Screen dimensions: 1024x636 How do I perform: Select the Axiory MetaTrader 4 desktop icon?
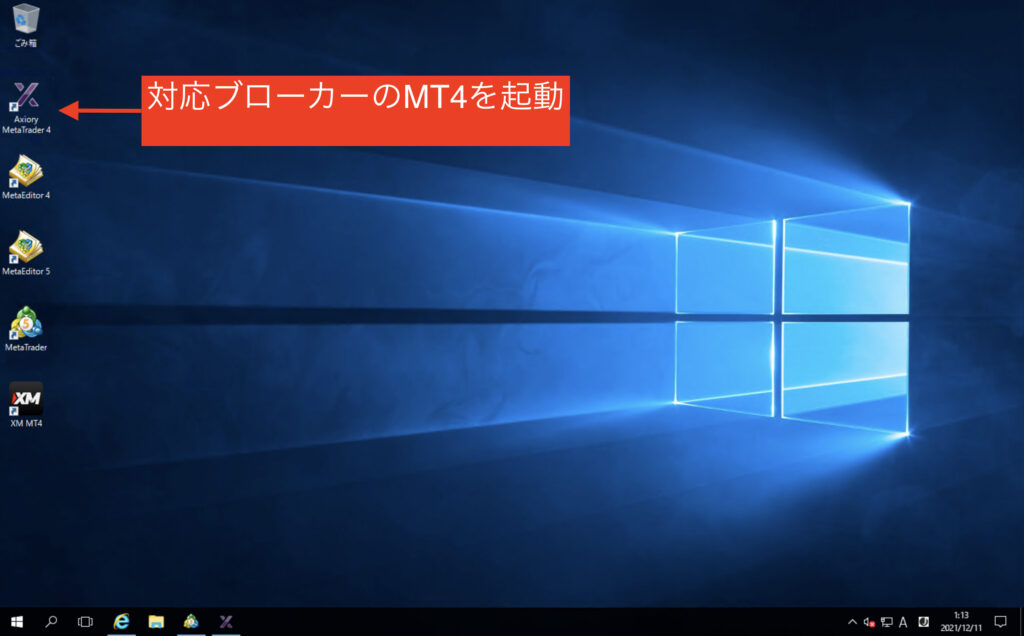(x=26, y=100)
